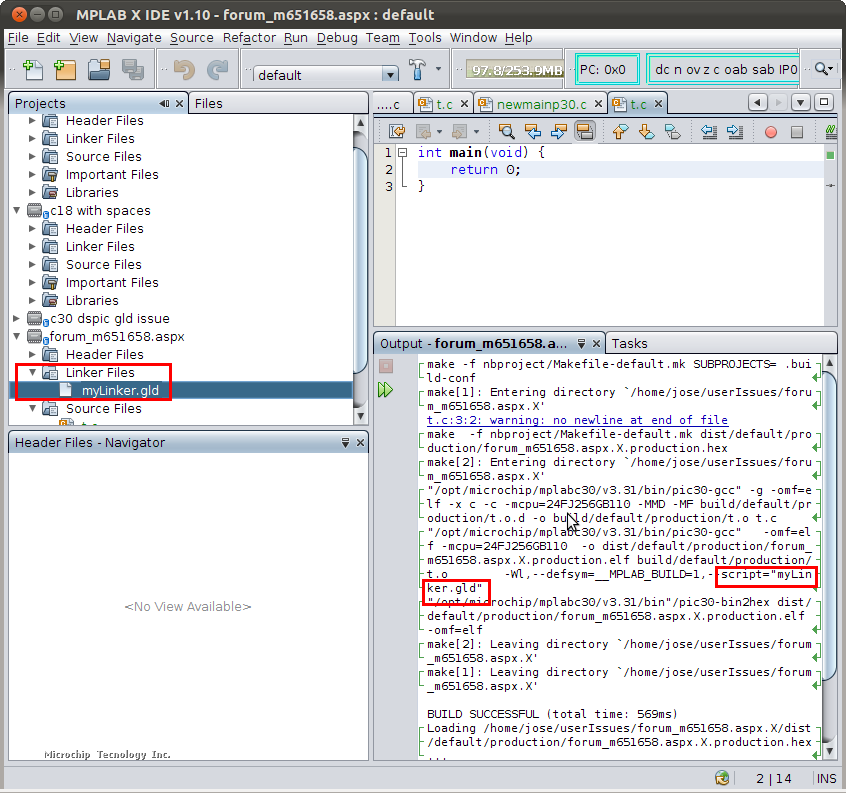Click green re-run arrows in Output panel
Screen dimensions: 846x793
click(386, 391)
